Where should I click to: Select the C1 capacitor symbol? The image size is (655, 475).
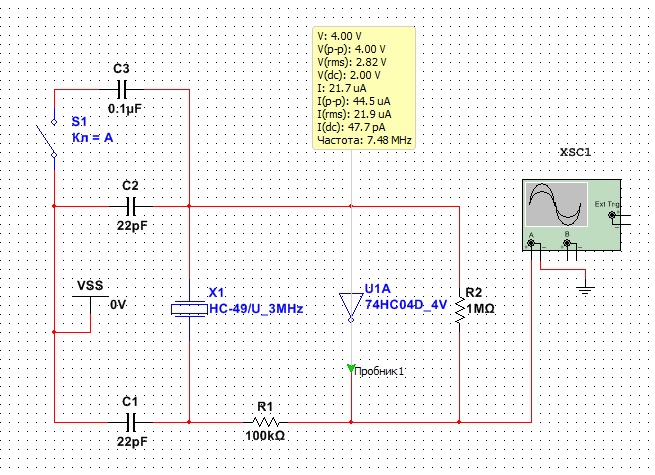(x=131, y=422)
